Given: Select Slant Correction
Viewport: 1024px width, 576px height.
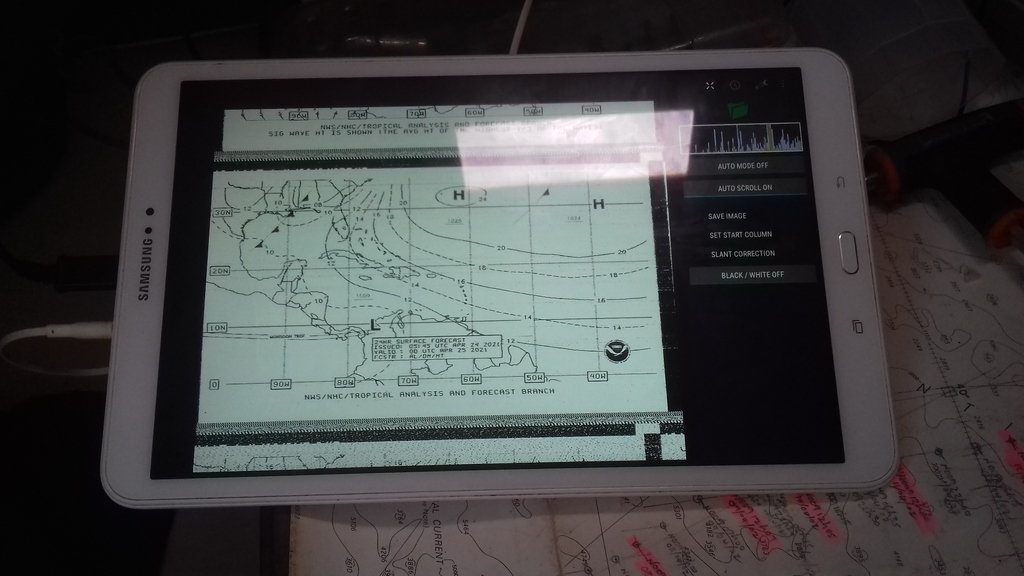Looking at the screenshot, I should coord(743,254).
